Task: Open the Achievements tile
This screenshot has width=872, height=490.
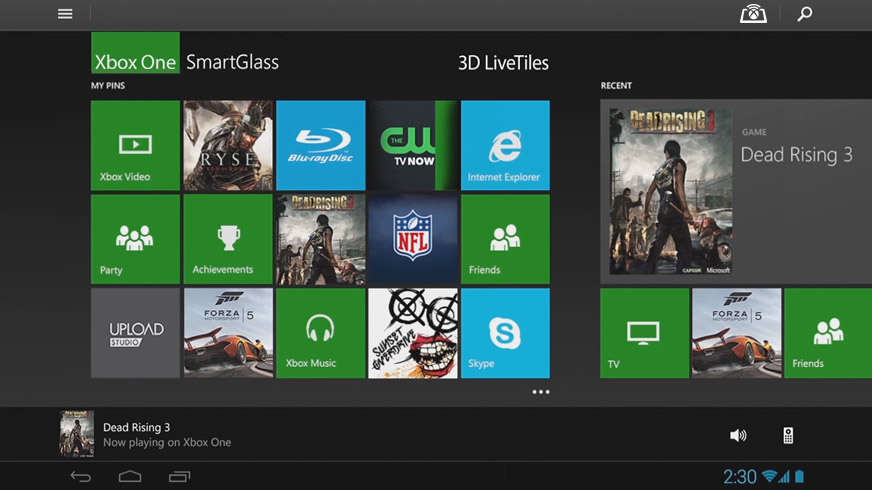Action: pyautogui.click(x=228, y=239)
